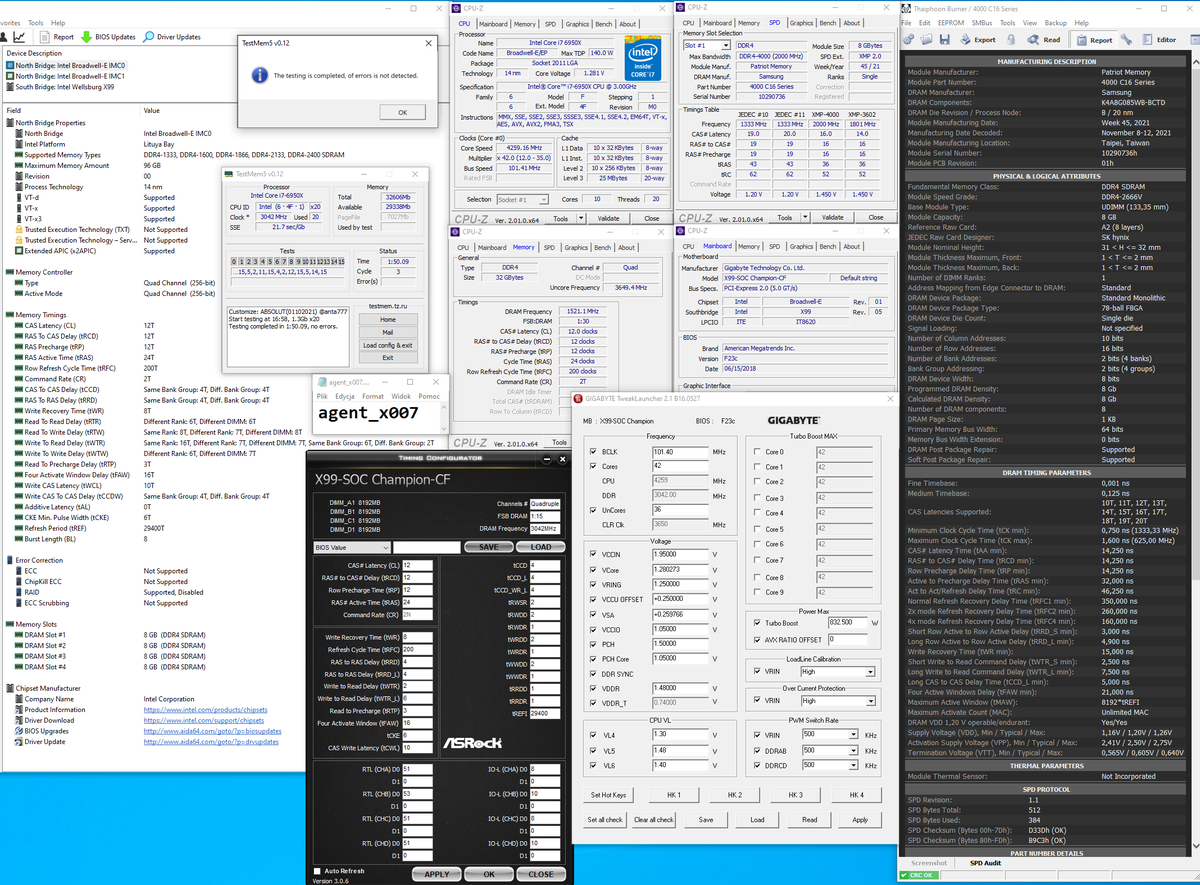Open BIOS Value dropdown in Timing Configurator
1200x885 pixels.
pyautogui.click(x=351, y=547)
